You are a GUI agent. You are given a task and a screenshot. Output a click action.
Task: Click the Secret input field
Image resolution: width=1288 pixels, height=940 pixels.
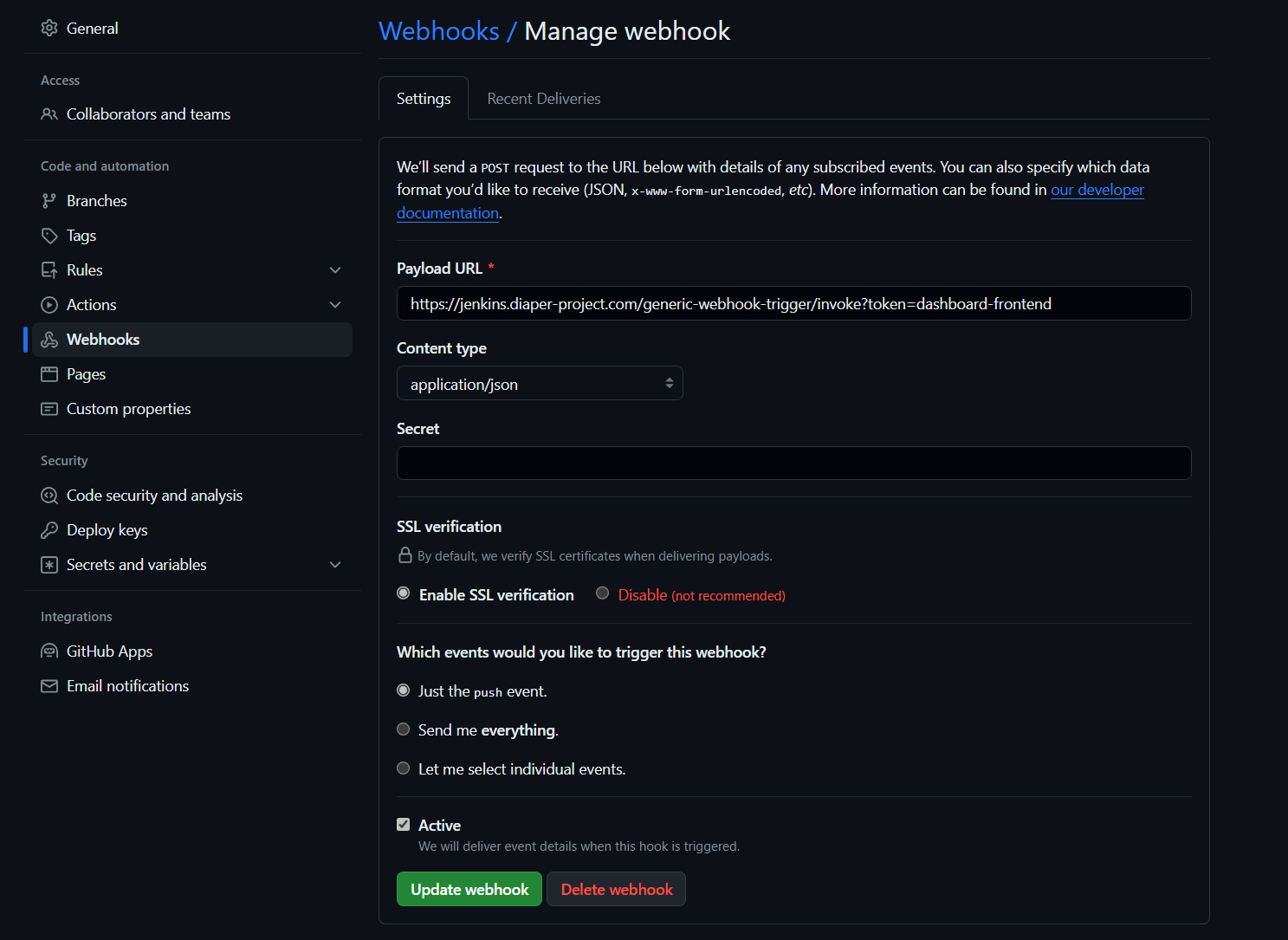(794, 463)
